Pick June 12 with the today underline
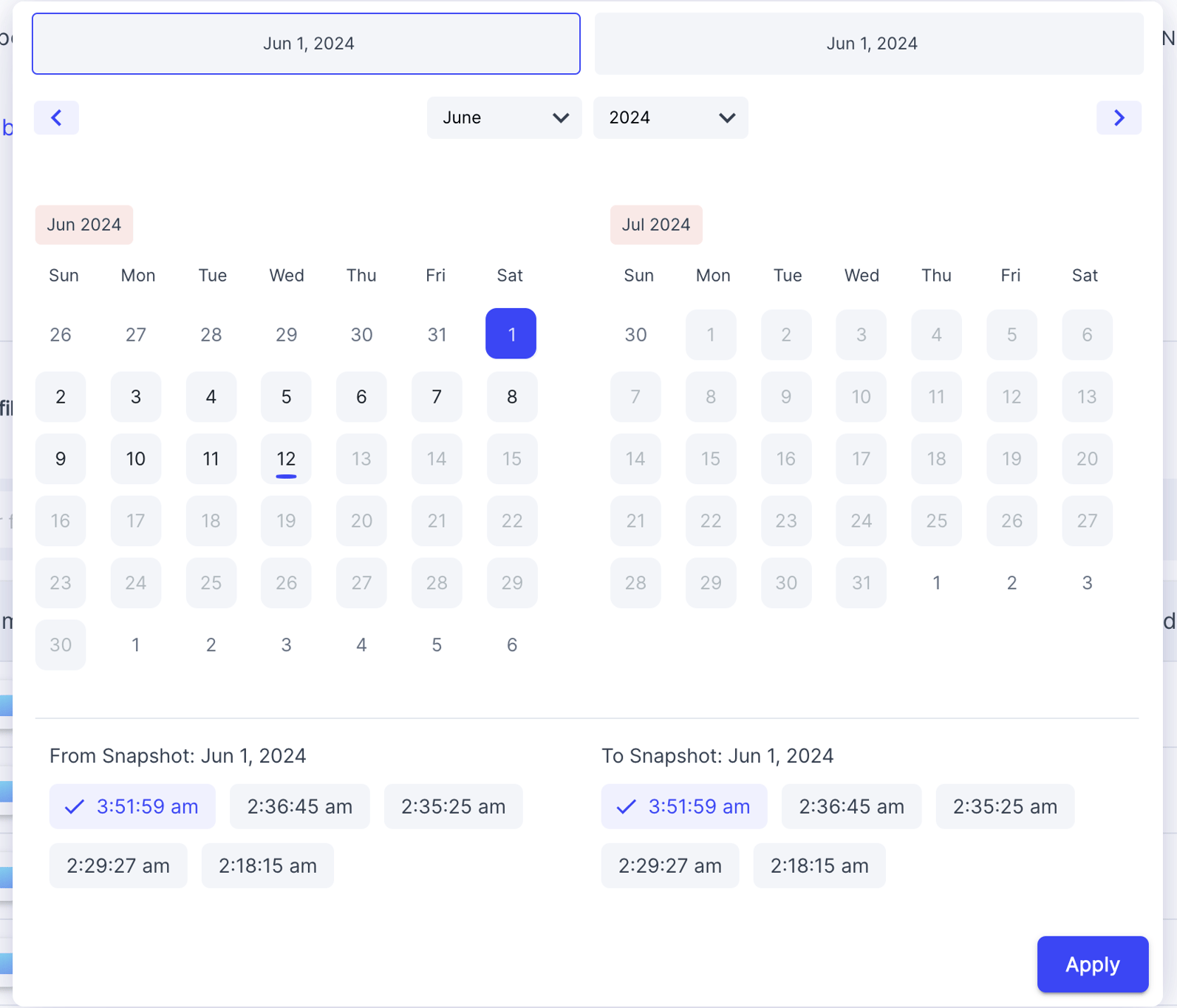Viewport: 1177px width, 1008px height. 286,459
